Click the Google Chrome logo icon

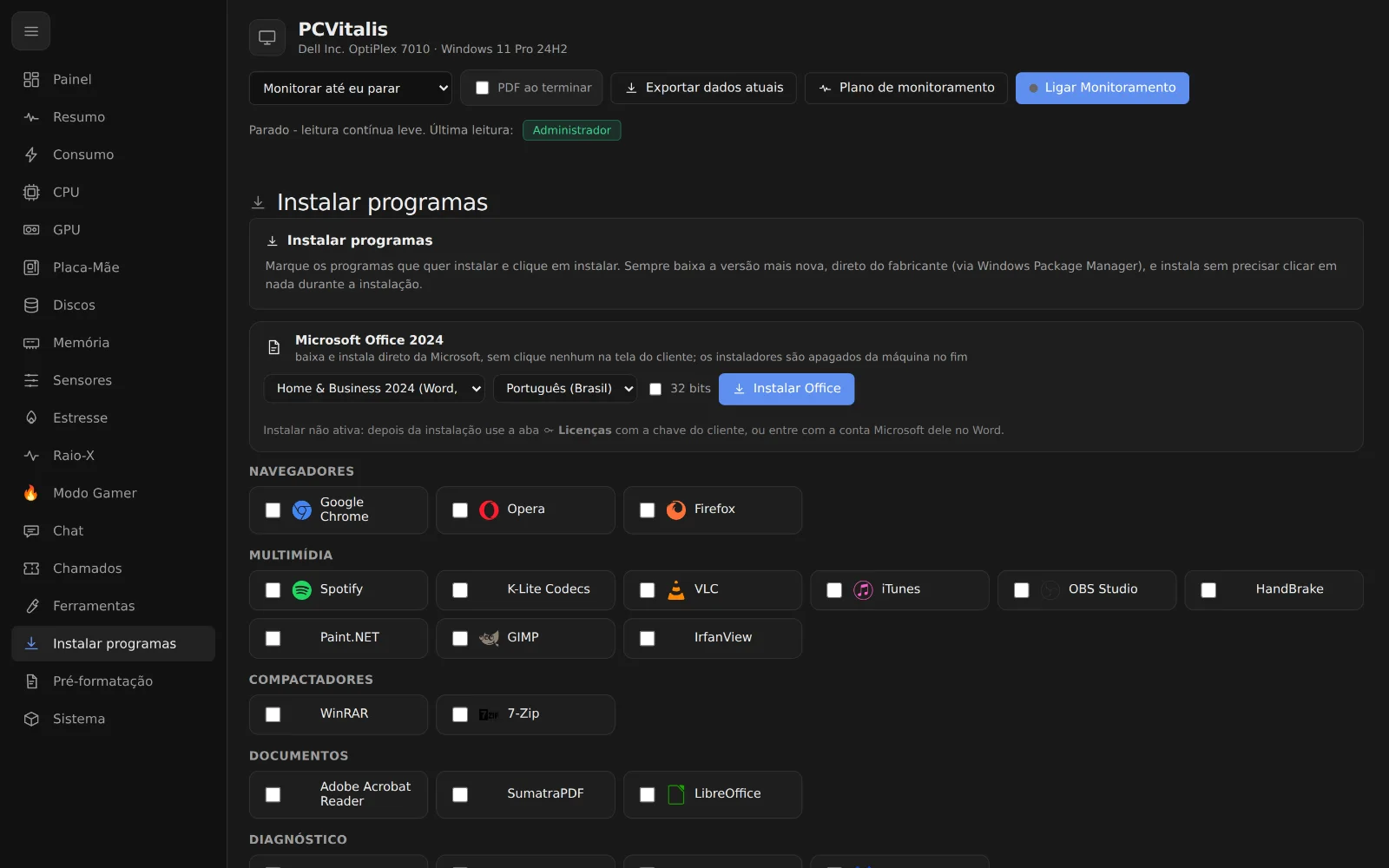(x=302, y=510)
